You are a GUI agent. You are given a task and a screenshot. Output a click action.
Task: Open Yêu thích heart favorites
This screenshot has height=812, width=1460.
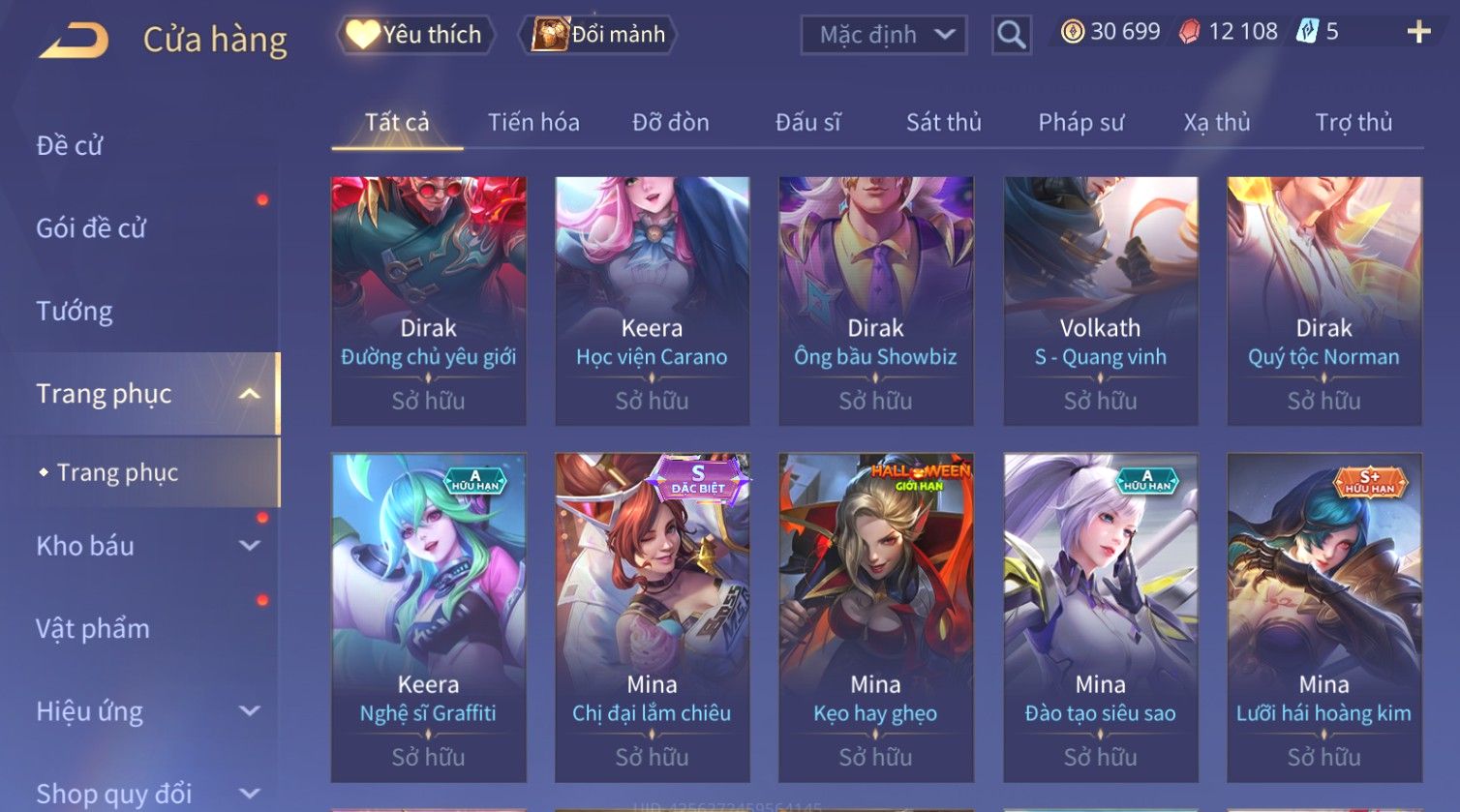tap(415, 35)
